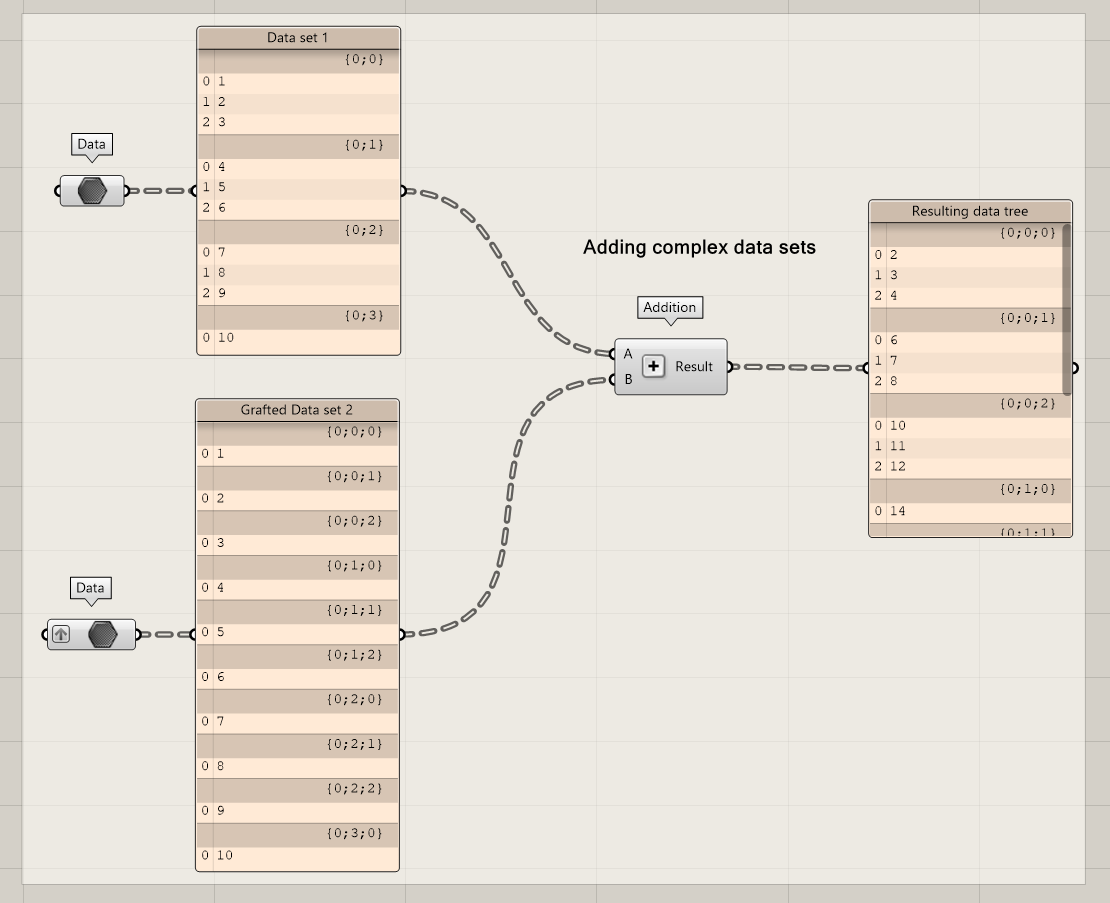Click the row showing value 10 in Data set 1

click(300, 338)
